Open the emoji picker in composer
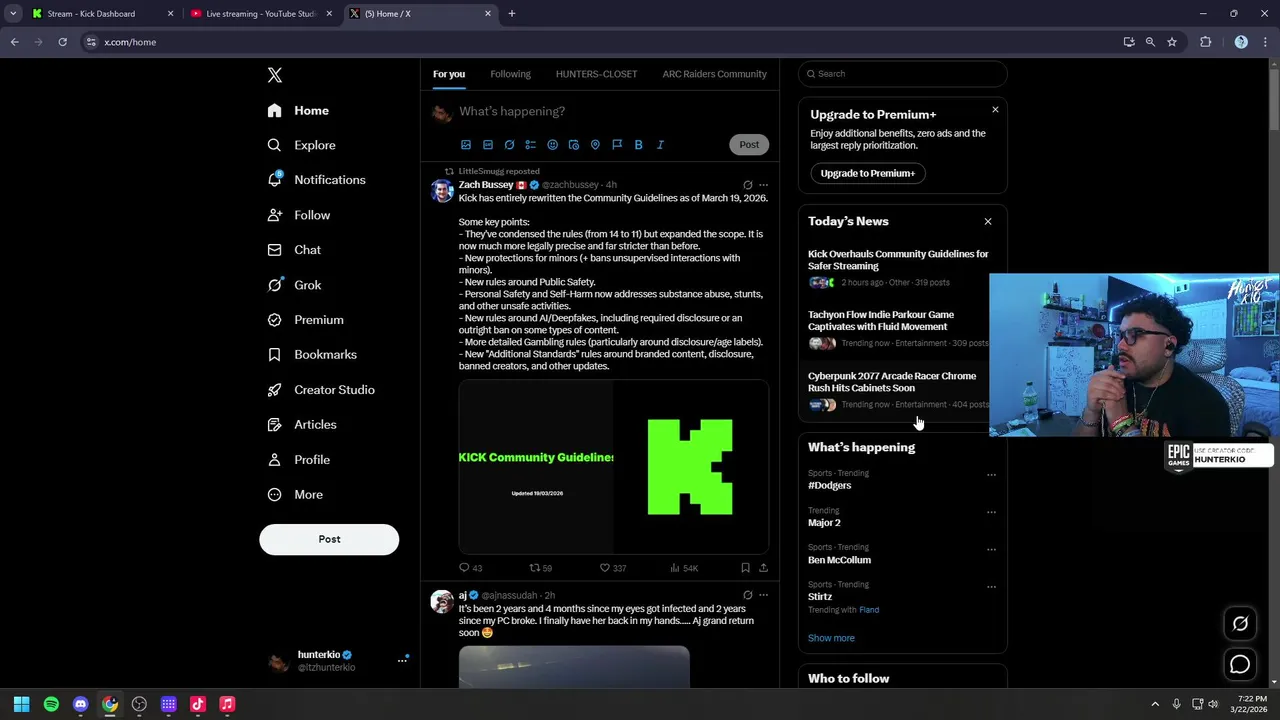 [x=552, y=145]
